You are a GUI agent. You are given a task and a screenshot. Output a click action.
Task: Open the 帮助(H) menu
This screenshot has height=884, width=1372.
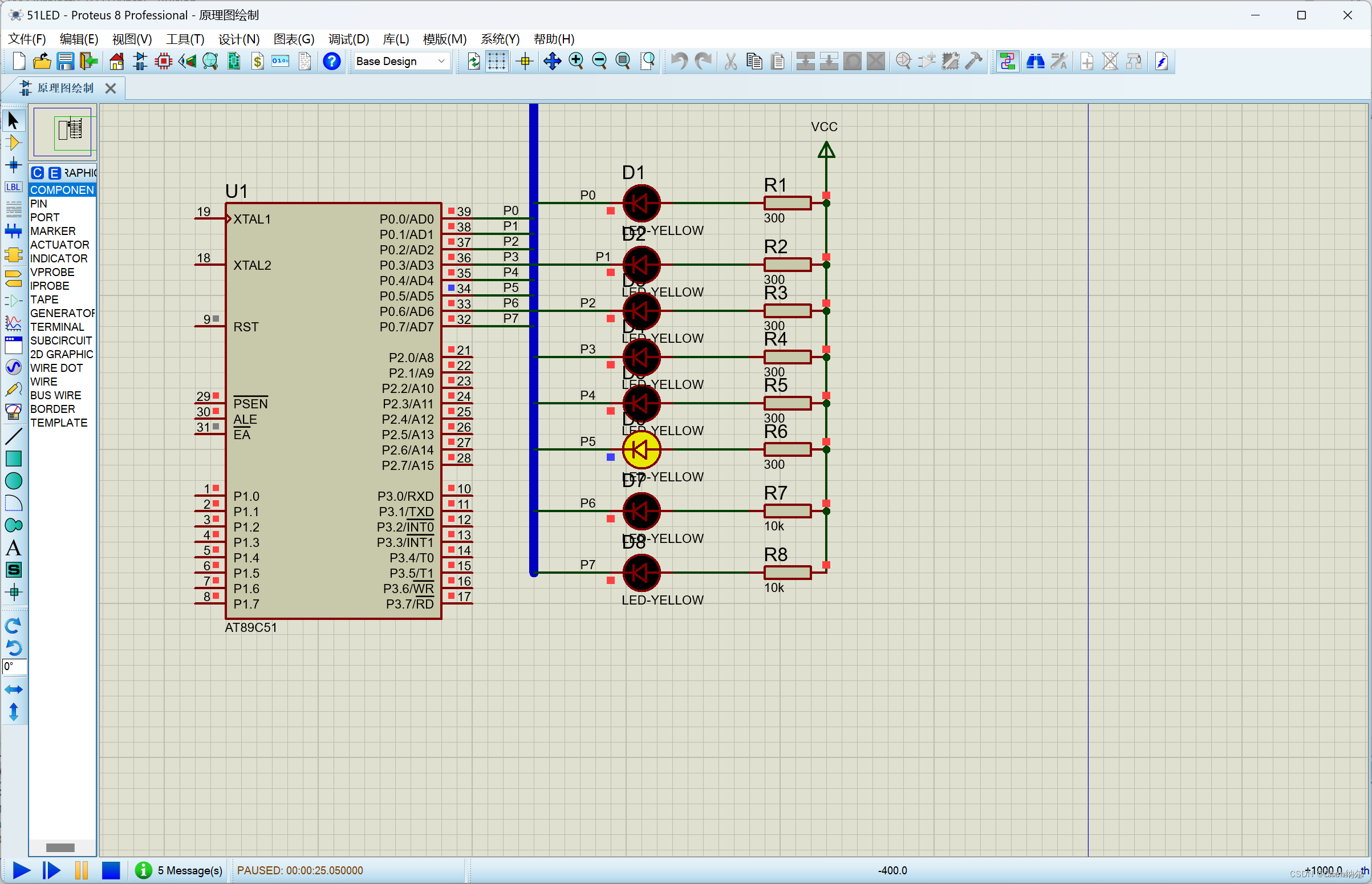554,39
